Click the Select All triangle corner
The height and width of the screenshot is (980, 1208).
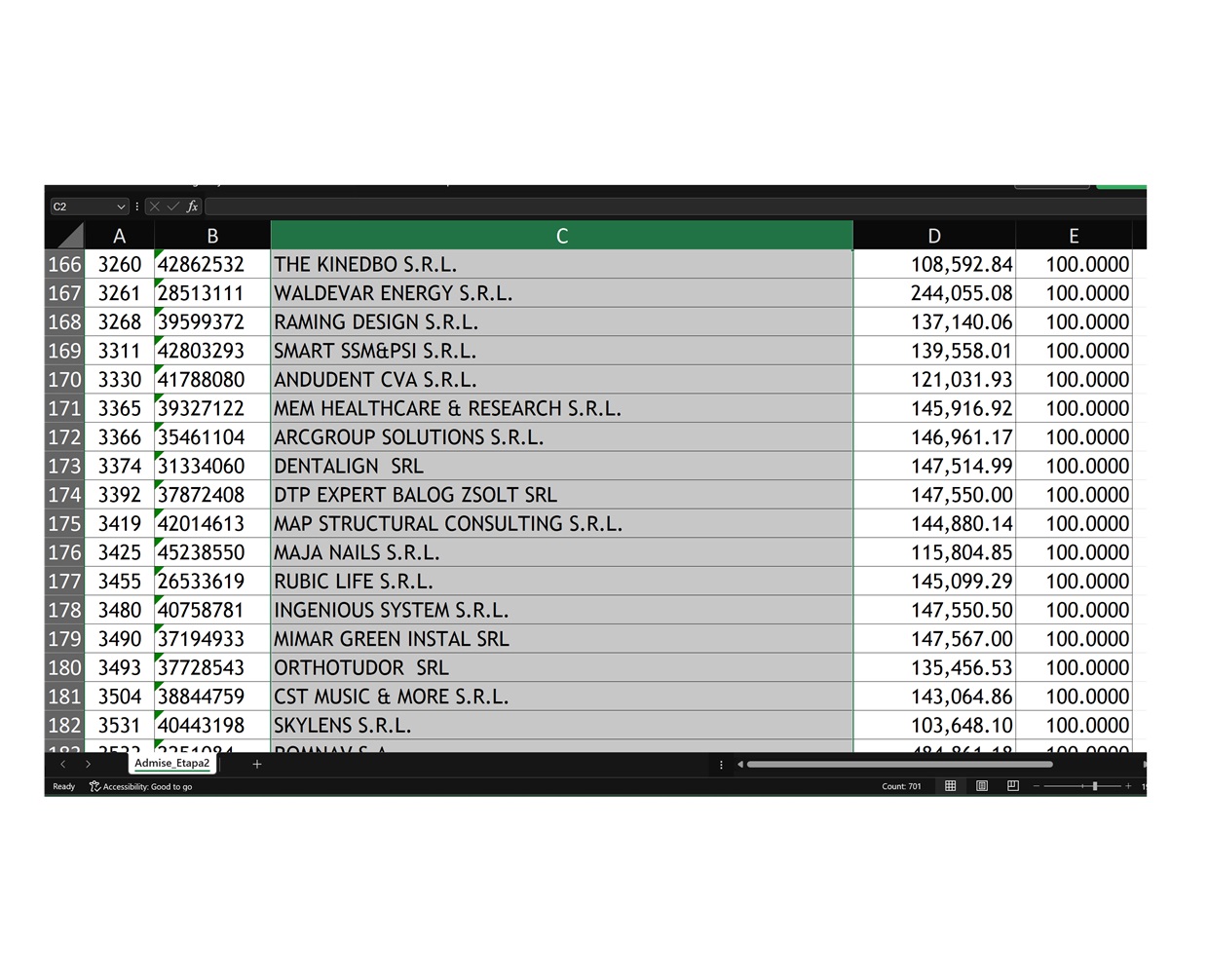click(x=68, y=236)
